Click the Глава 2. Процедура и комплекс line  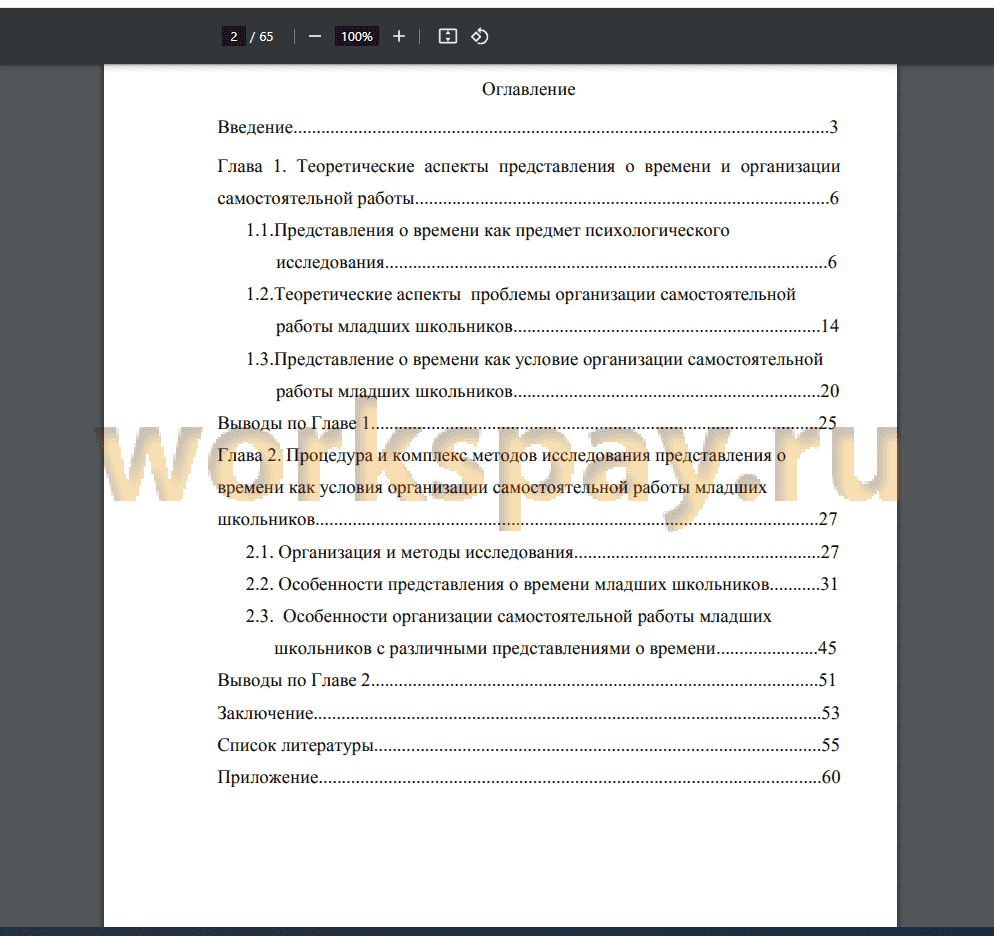pyautogui.click(x=501, y=456)
